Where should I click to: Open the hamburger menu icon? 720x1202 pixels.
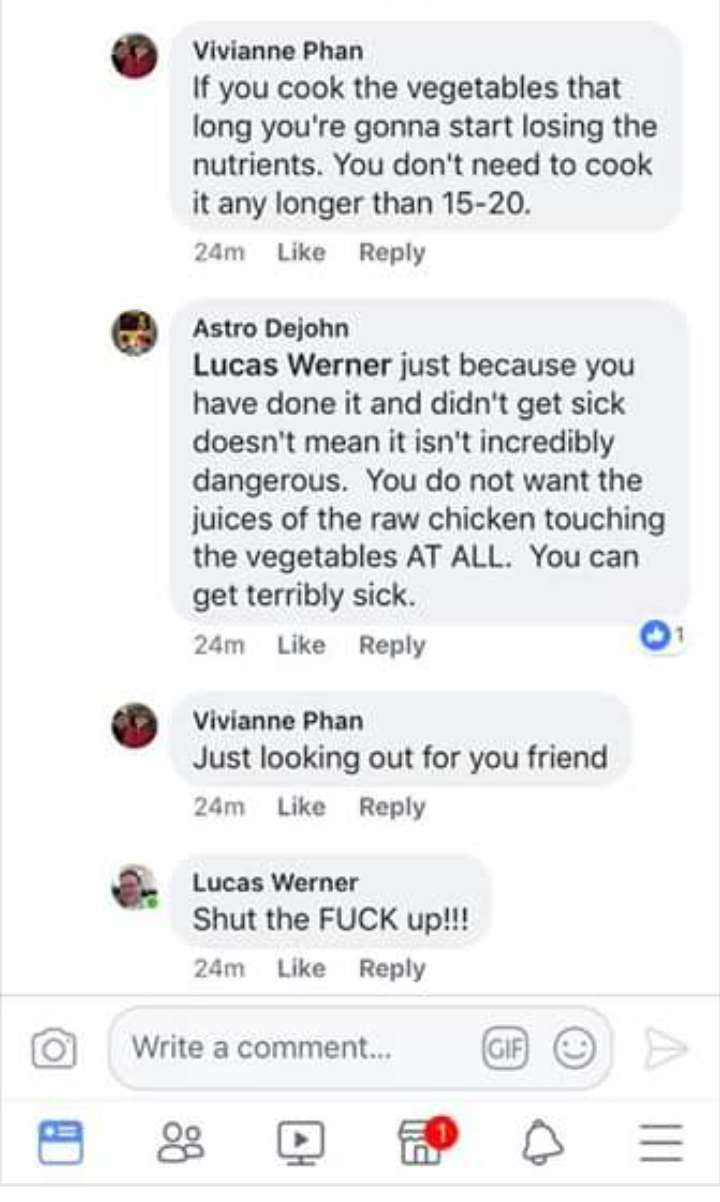click(x=661, y=1142)
